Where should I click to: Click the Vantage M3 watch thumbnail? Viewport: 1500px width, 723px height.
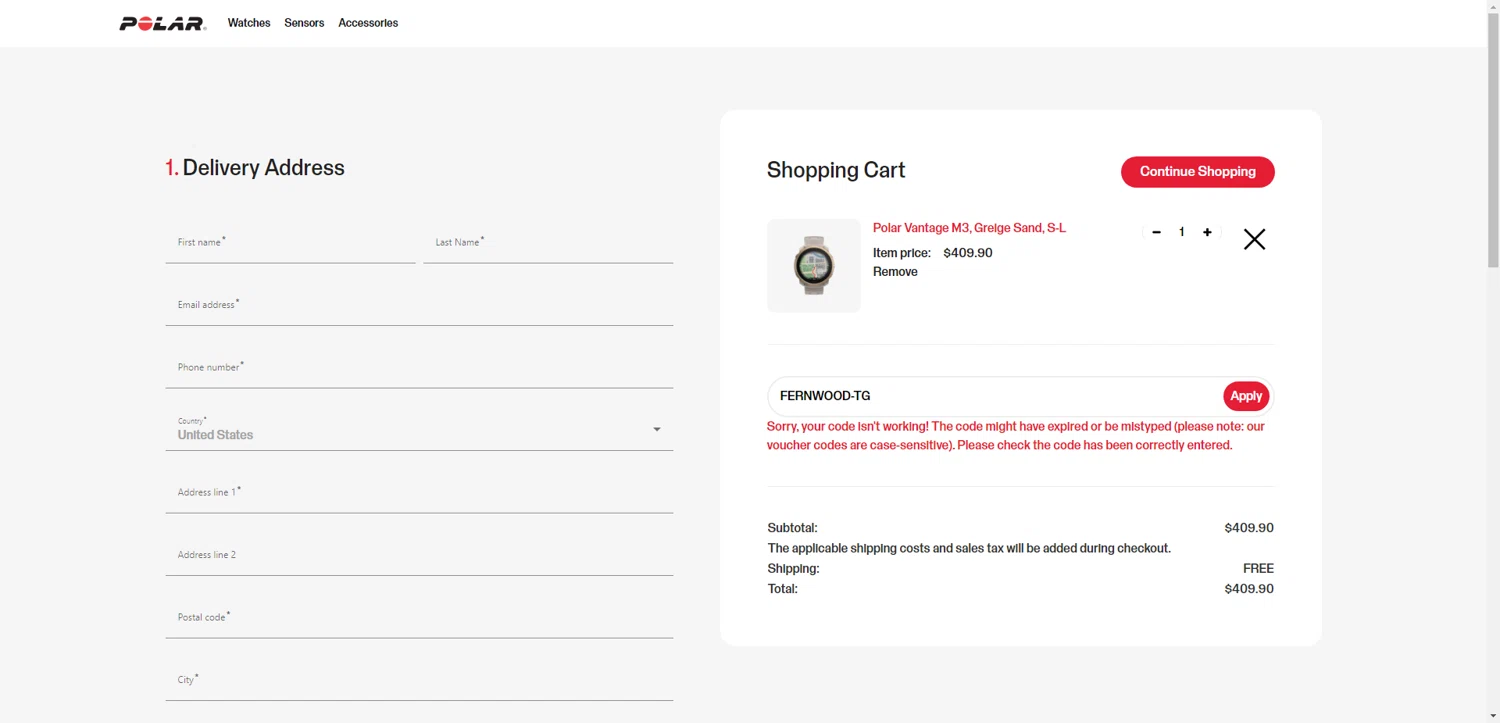click(814, 265)
